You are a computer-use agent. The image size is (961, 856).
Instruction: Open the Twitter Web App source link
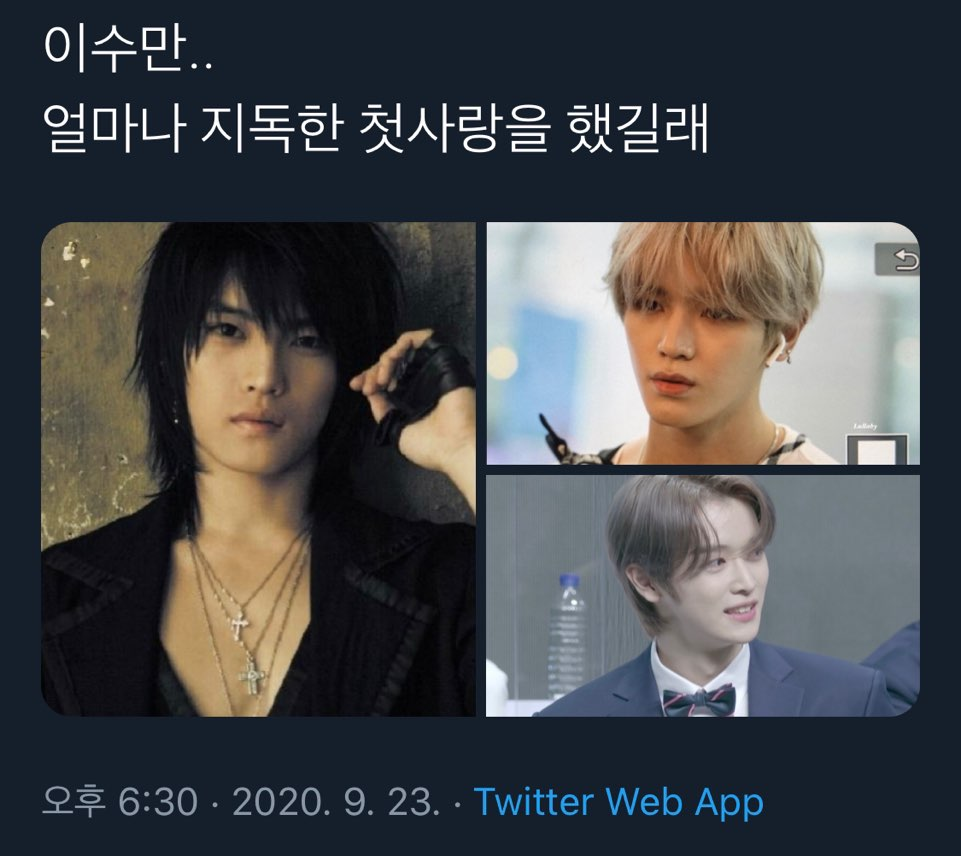point(618,801)
